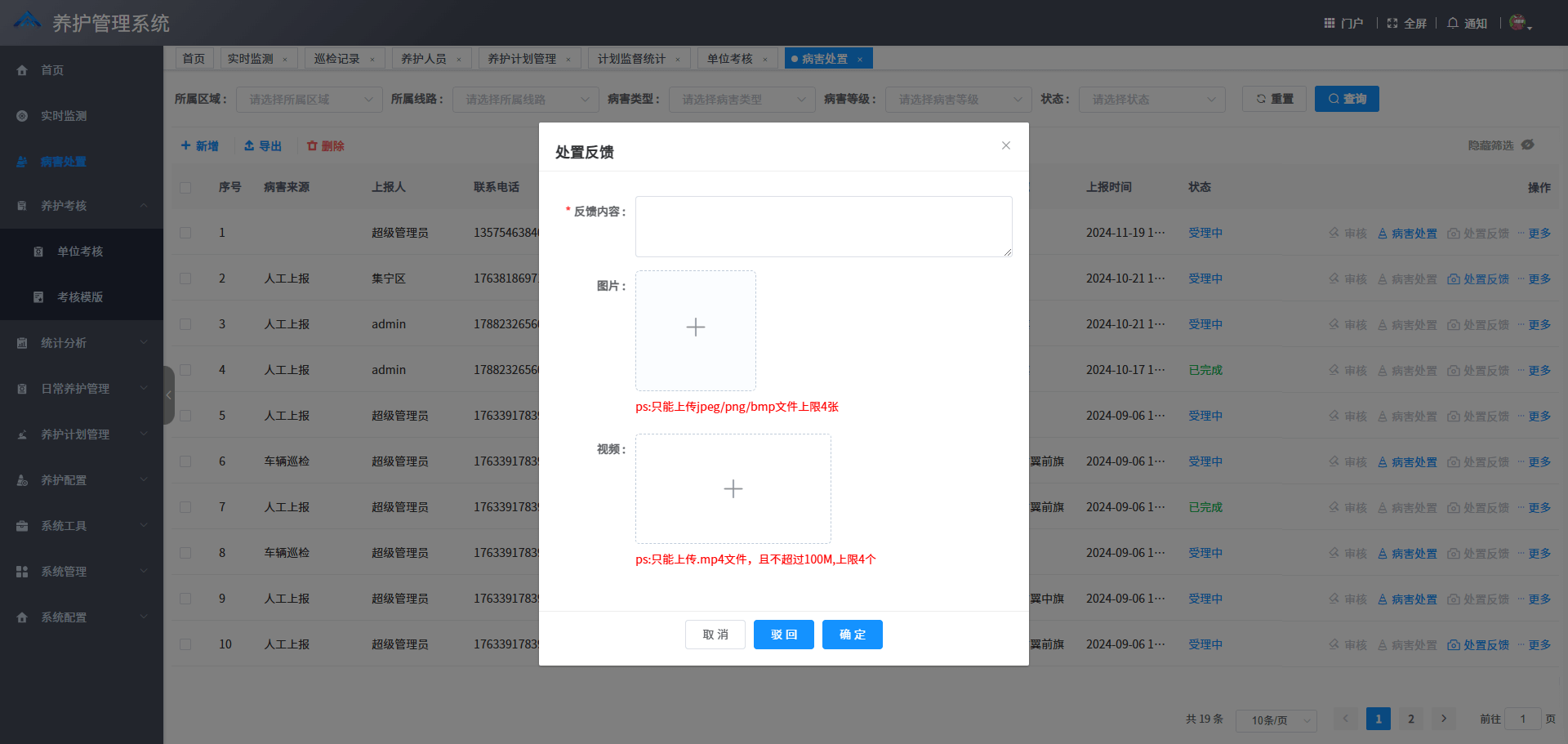Image resolution: width=1568 pixels, height=744 pixels.
Task: Switch to the 巡检记录 tab
Action: (x=337, y=58)
